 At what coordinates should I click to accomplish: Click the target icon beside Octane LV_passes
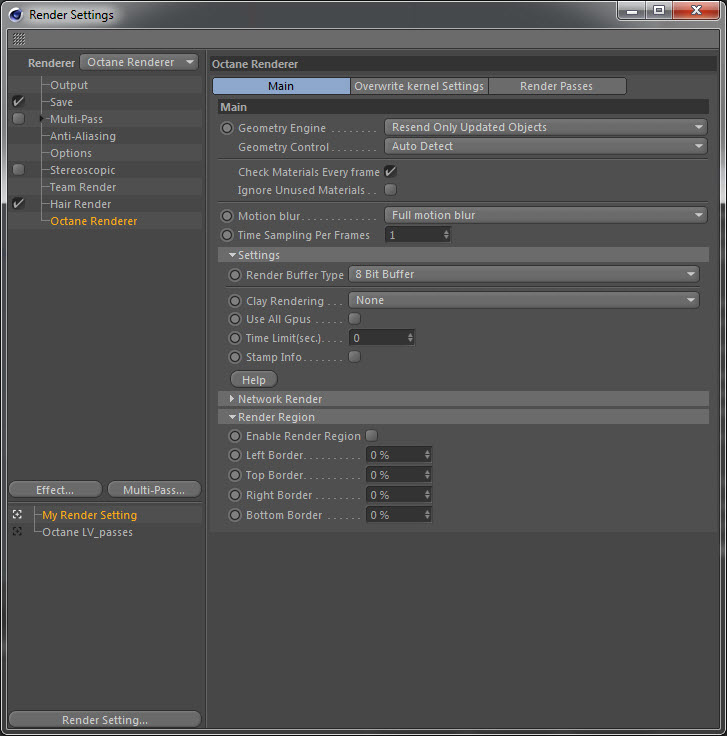pyautogui.click(x=17, y=531)
